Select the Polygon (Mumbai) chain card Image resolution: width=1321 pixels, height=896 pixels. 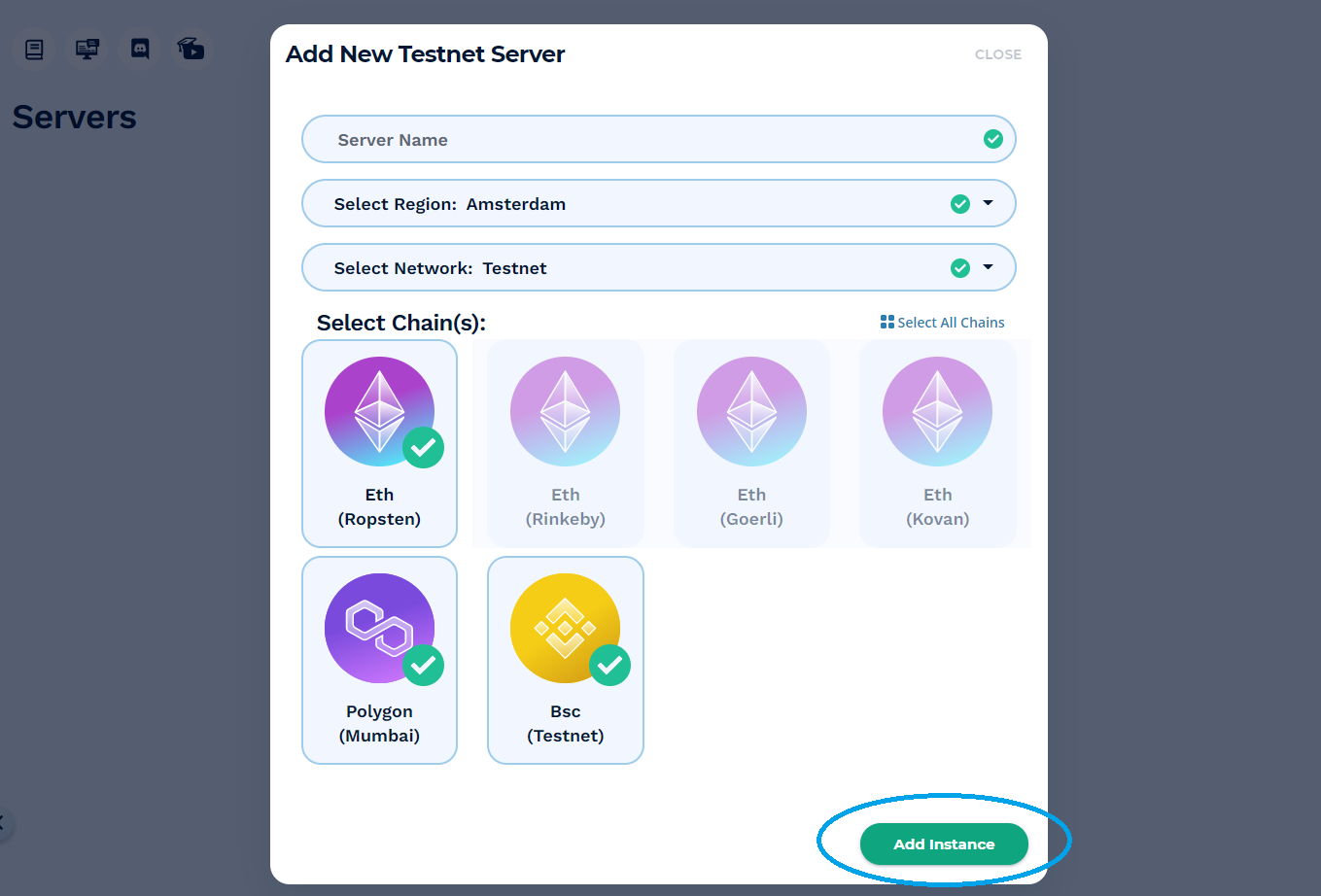tap(379, 660)
